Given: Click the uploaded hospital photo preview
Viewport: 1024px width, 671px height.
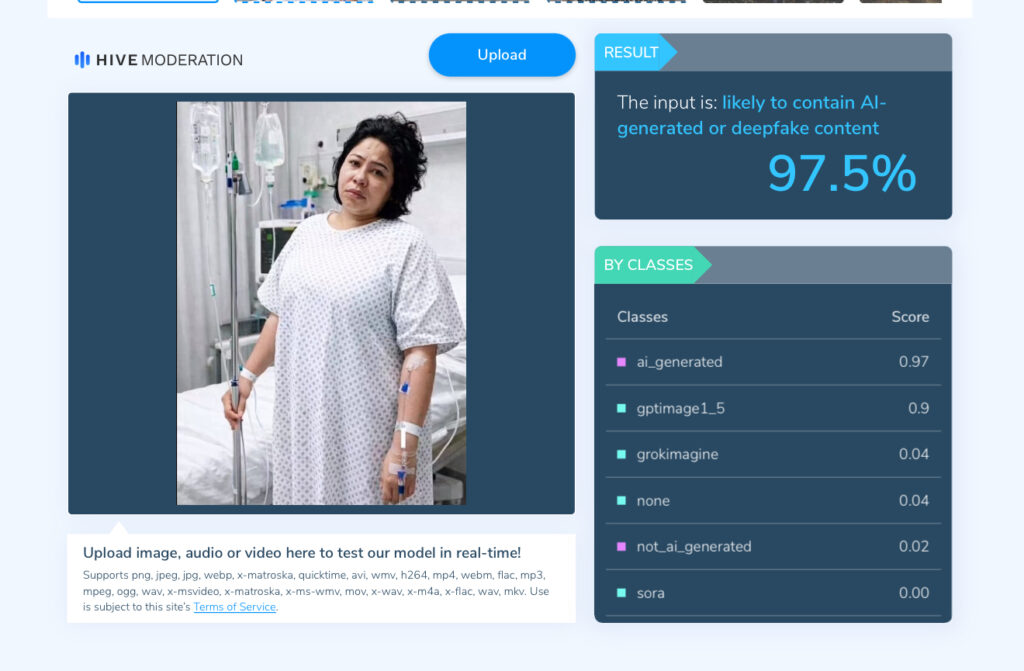Looking at the screenshot, I should click(321, 303).
